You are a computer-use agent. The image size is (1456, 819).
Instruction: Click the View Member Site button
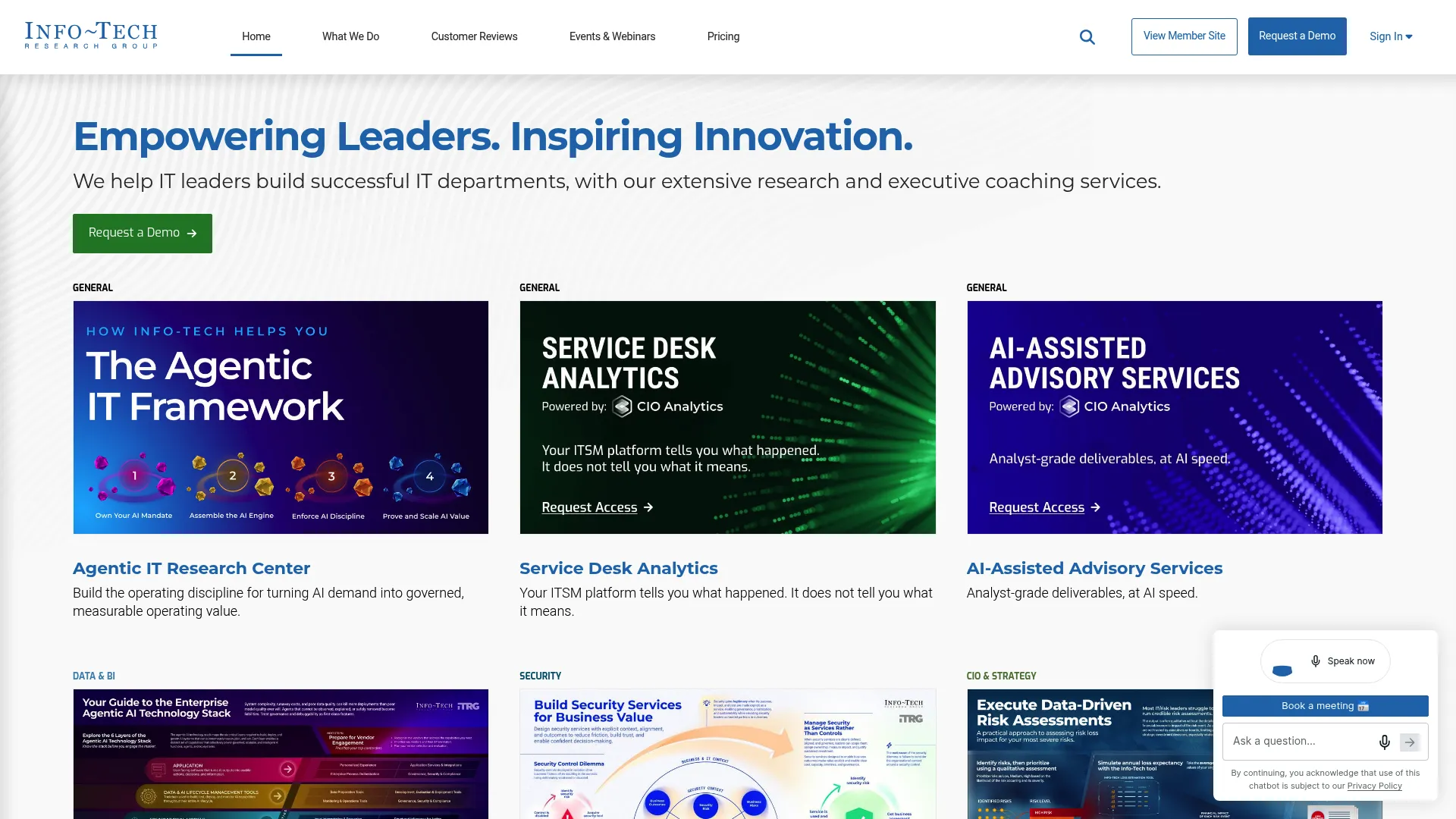pyautogui.click(x=1184, y=36)
